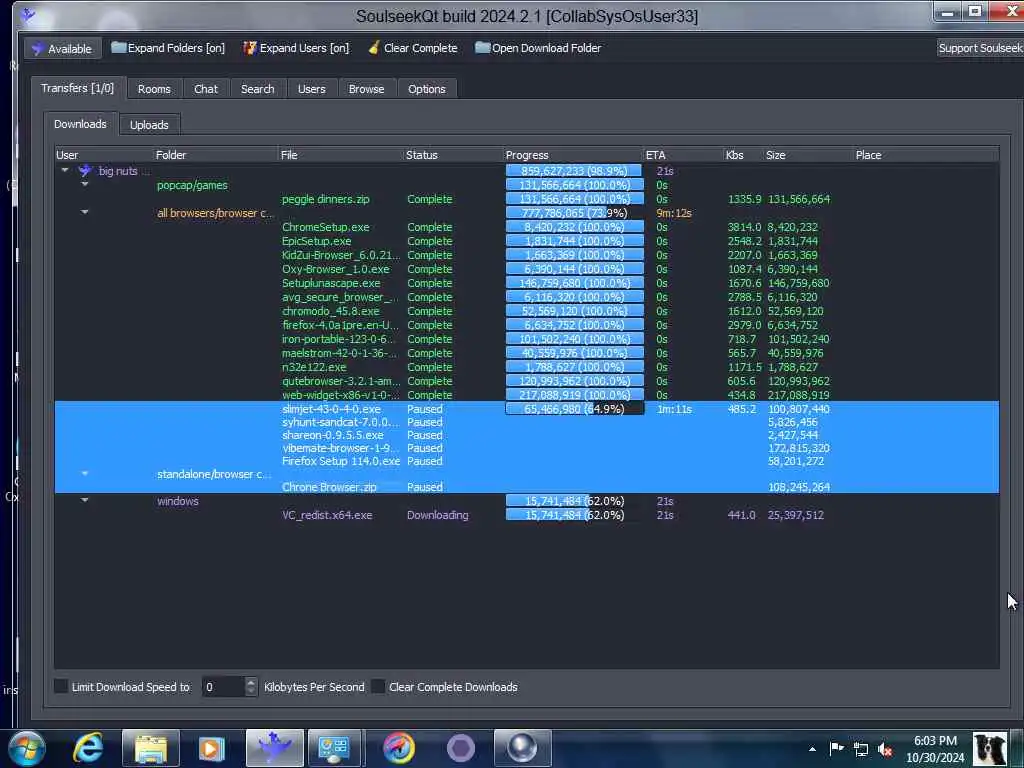The image size is (1024, 768).
Task: Click the Available status bird icon
Action: [37, 48]
